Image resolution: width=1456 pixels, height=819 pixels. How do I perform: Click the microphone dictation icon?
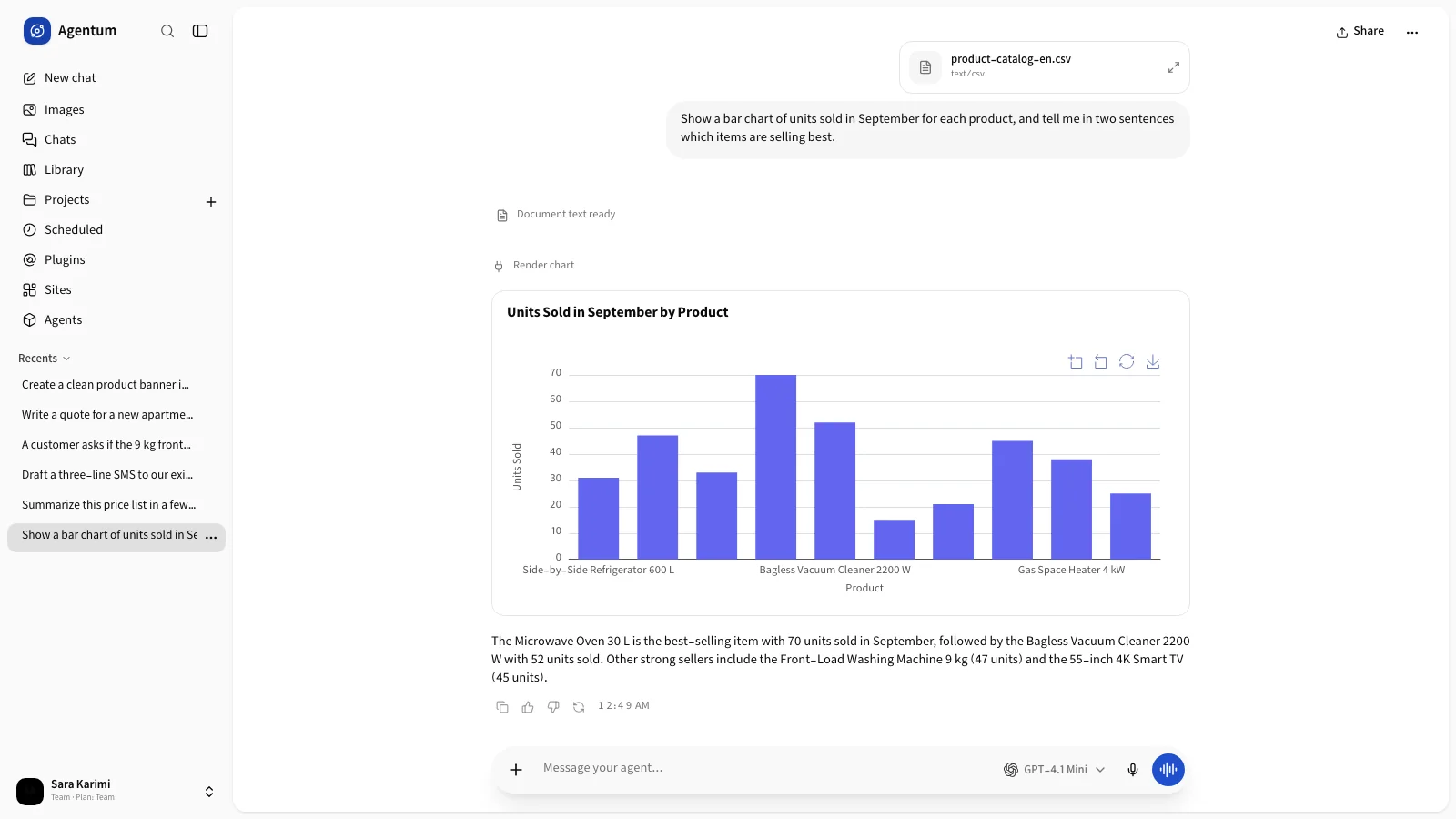[1133, 770]
